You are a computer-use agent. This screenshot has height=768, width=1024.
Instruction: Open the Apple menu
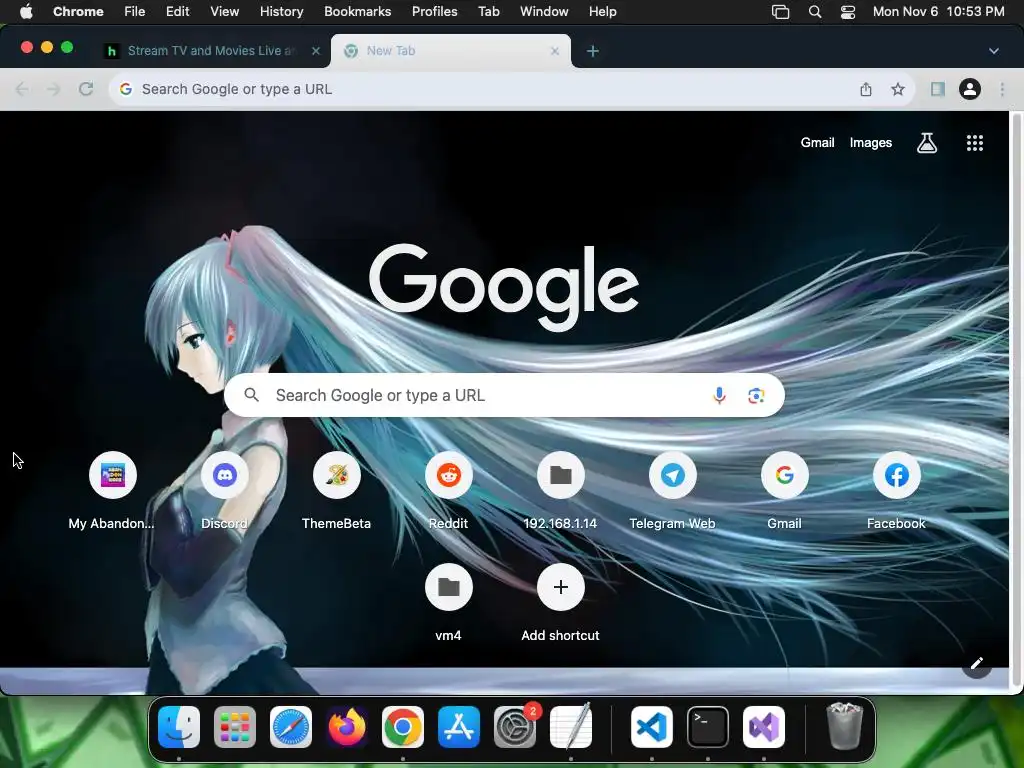(26, 12)
